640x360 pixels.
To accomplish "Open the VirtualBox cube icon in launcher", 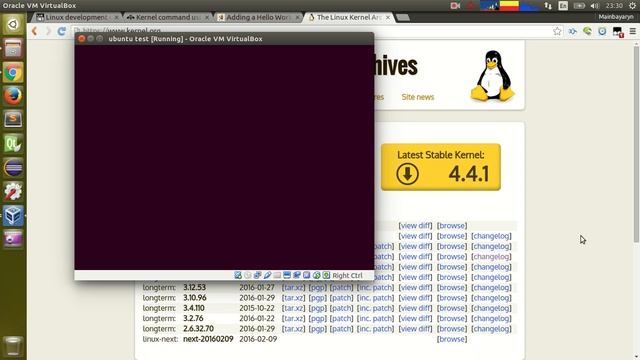I will point(13,215).
